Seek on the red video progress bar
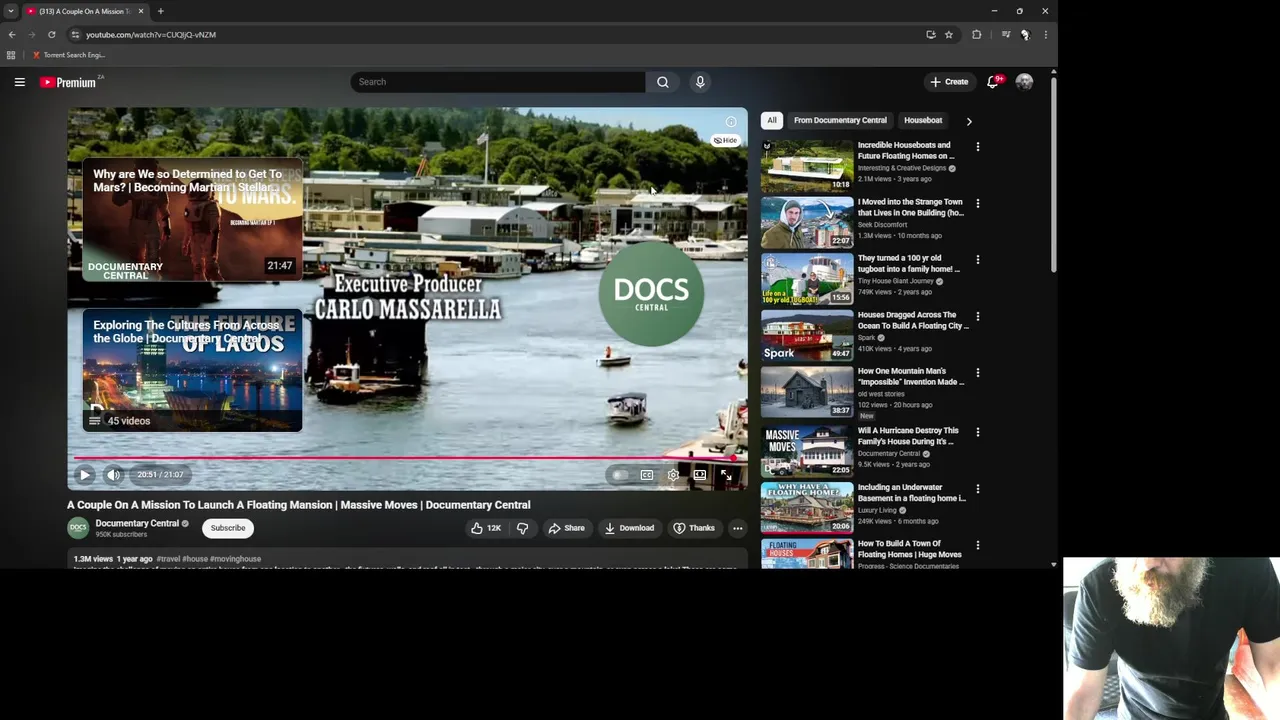 [x=408, y=458]
